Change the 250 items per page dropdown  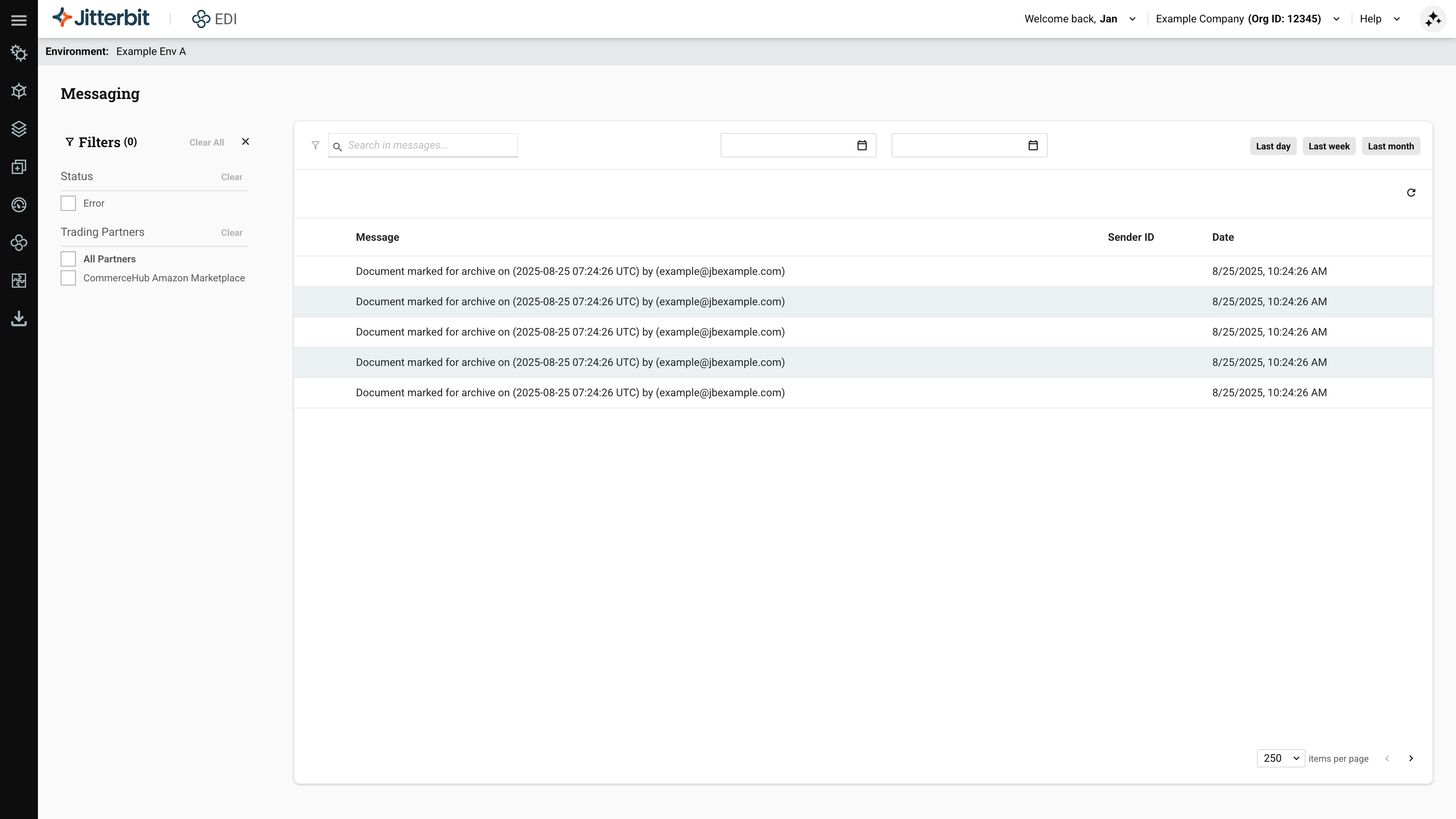tap(1280, 758)
